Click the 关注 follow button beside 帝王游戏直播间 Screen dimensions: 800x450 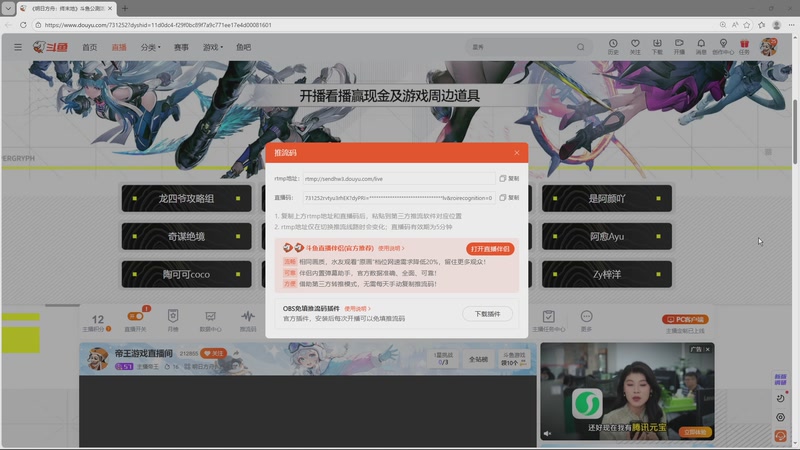pos(213,353)
